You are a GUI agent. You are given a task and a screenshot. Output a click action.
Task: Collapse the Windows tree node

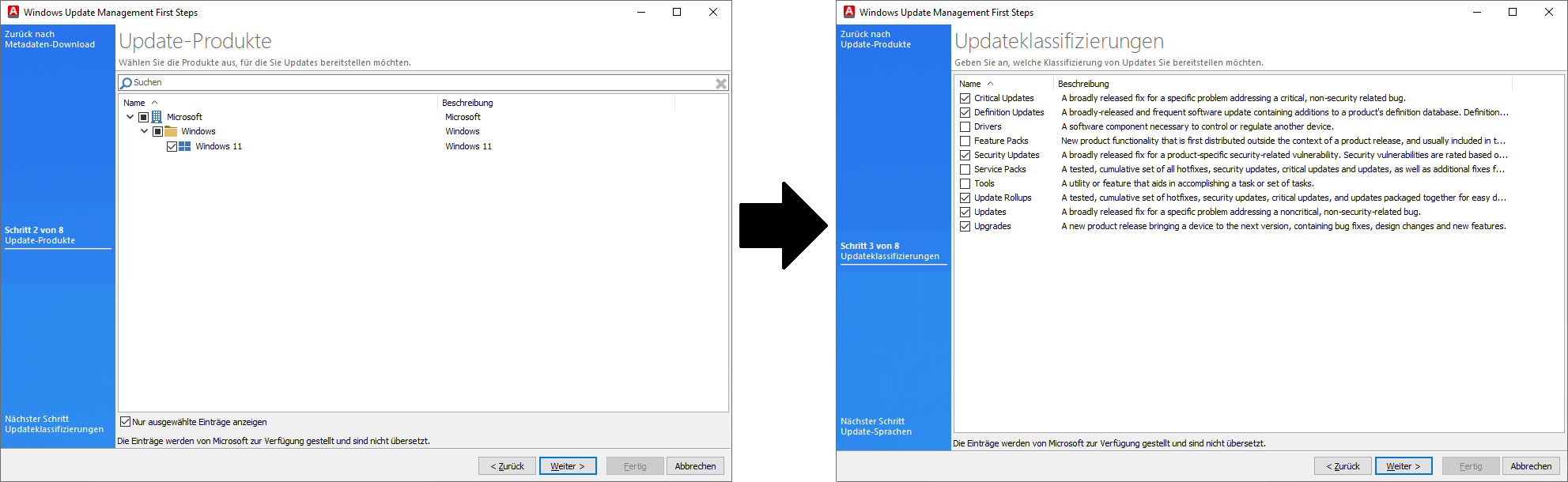pos(145,131)
